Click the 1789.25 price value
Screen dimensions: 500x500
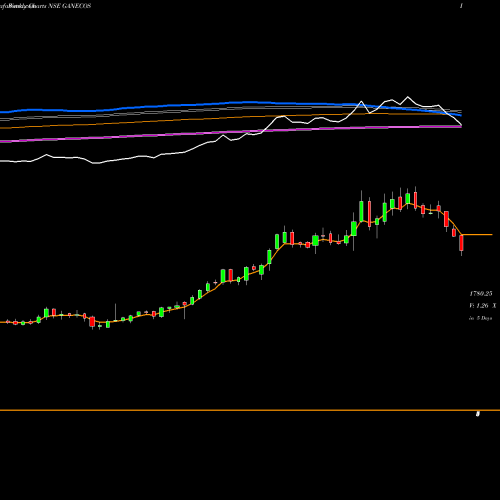click(481, 294)
